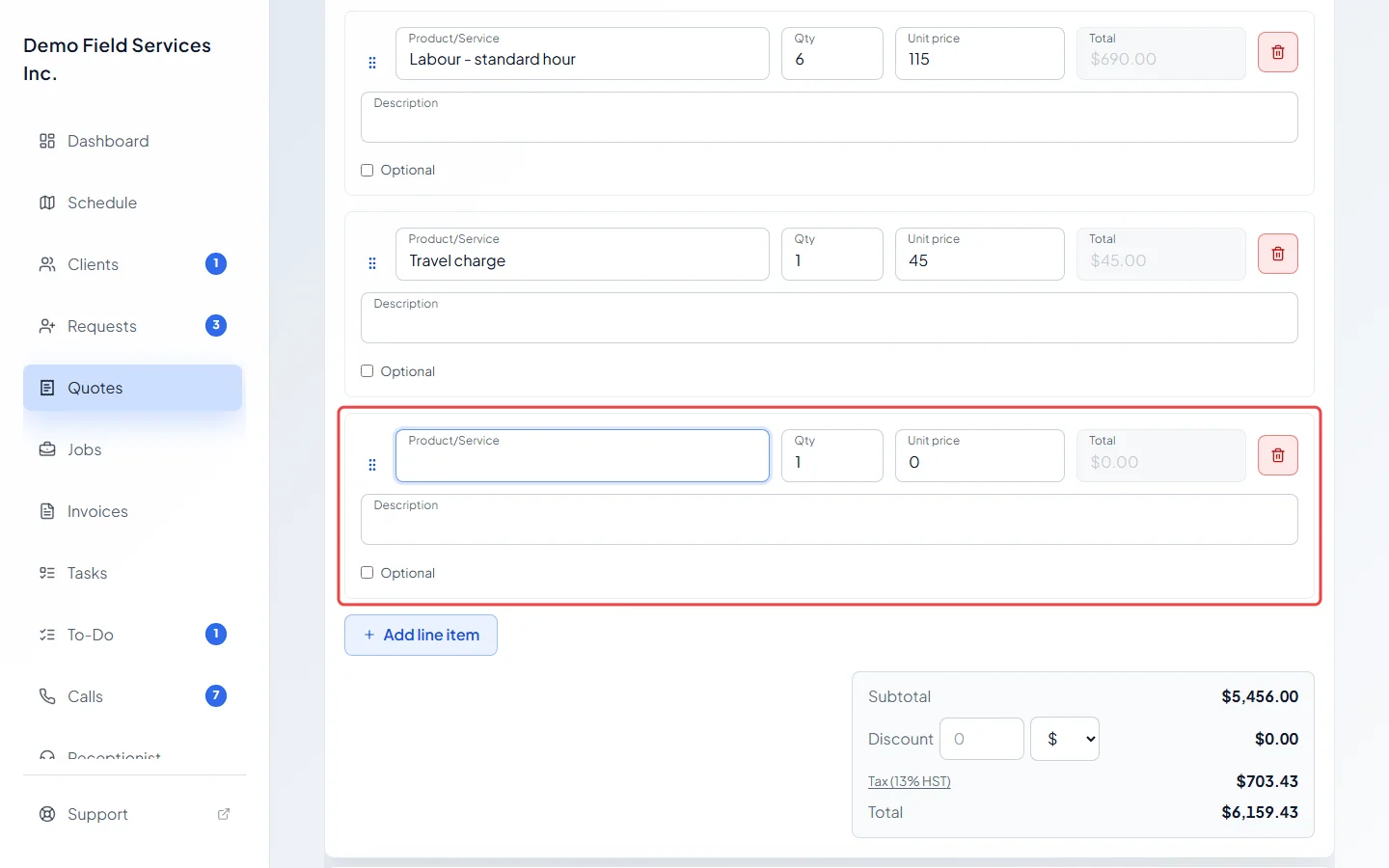Click the Schedule map icon

(x=47, y=203)
